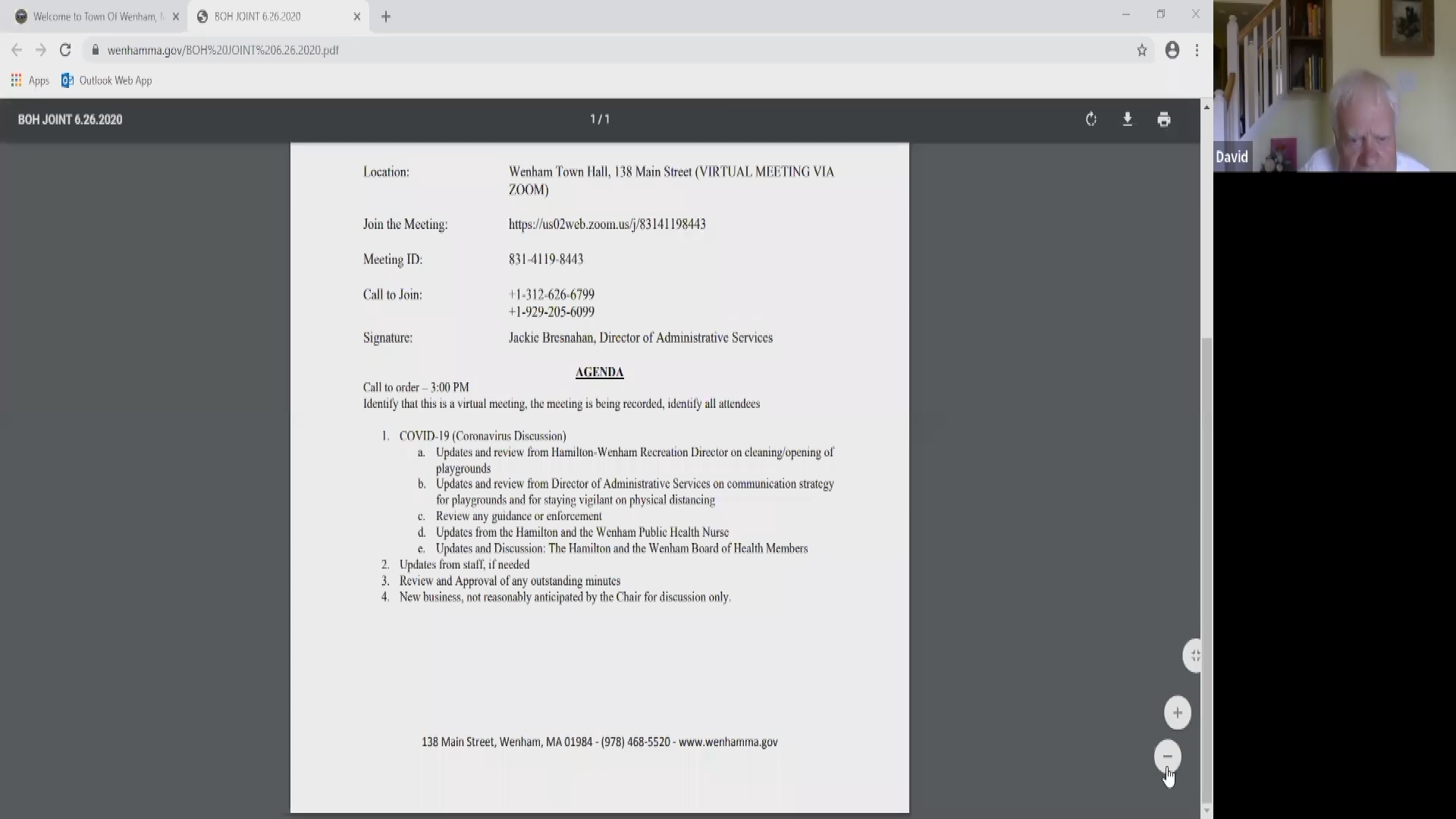Click the address bar showing wenhamma.gov URL

click(x=607, y=50)
